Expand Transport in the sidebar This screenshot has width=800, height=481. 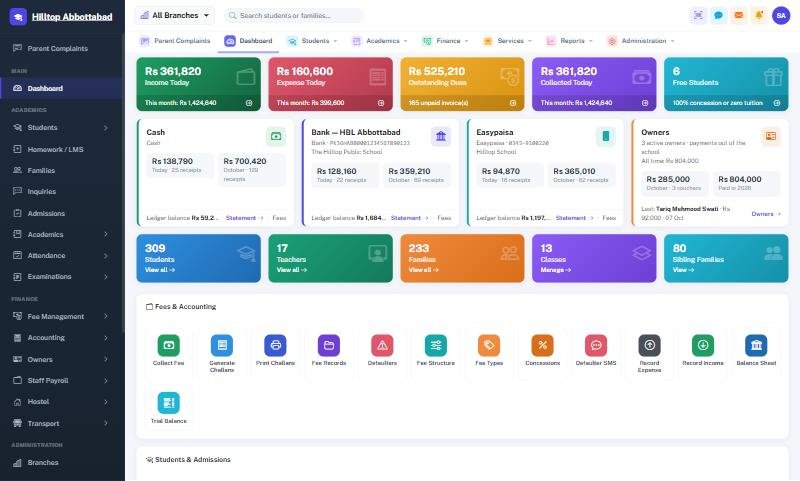(x=61, y=423)
